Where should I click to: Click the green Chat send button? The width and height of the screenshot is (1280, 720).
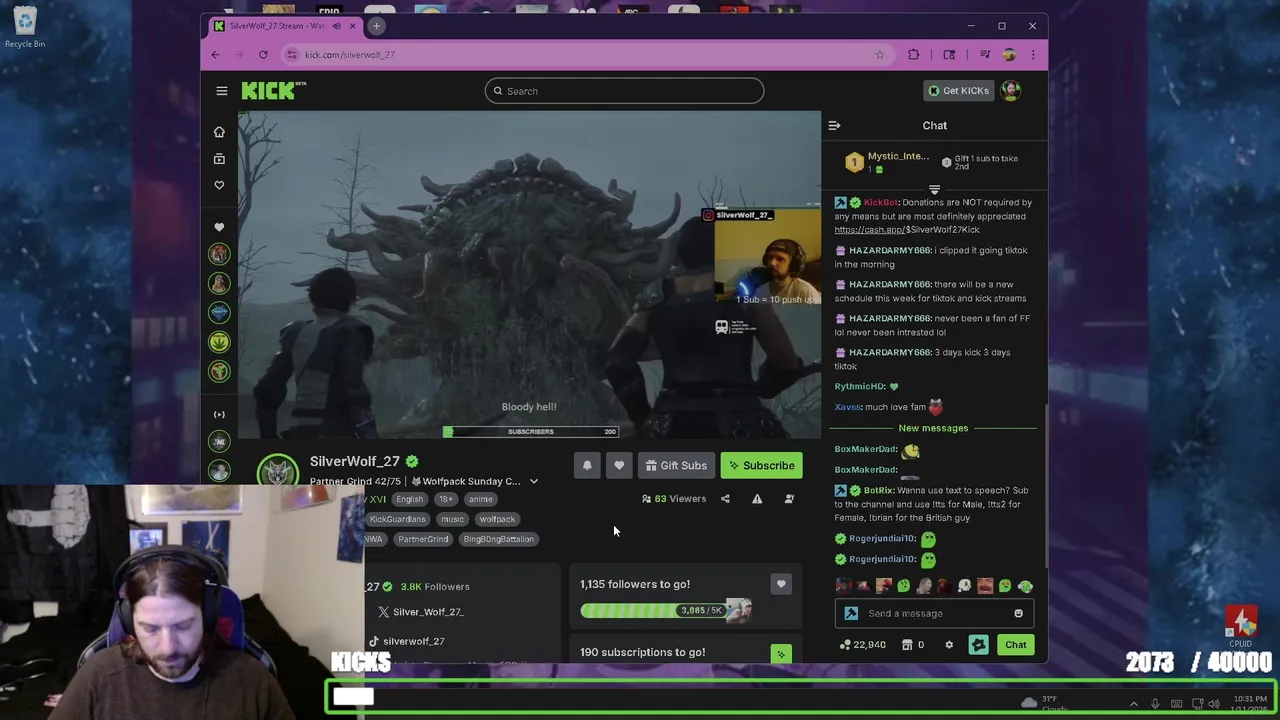point(1015,645)
